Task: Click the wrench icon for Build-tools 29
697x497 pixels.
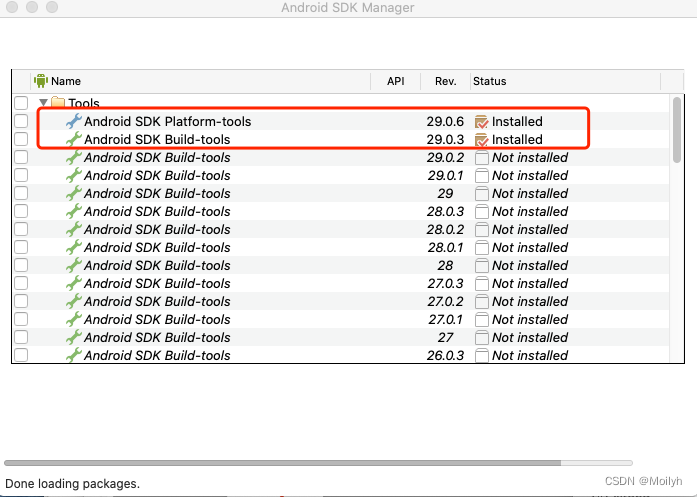Action: [74, 193]
